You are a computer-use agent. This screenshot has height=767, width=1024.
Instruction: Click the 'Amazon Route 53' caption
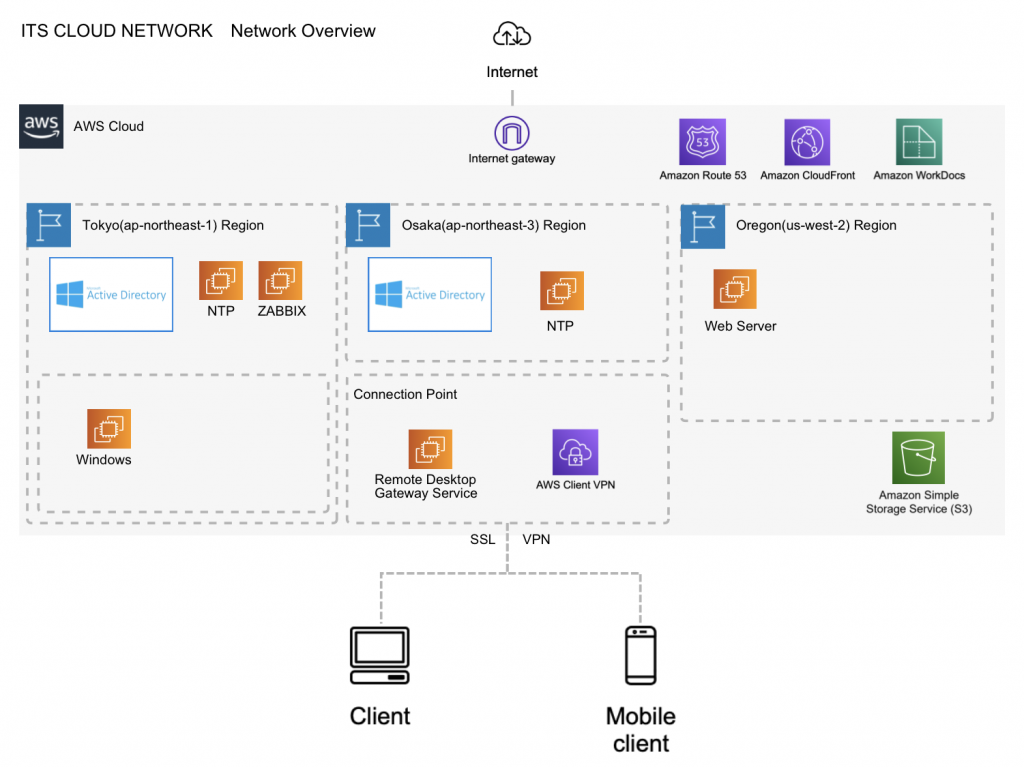[703, 175]
